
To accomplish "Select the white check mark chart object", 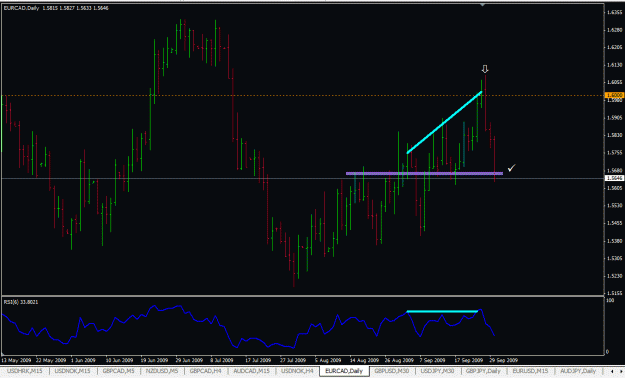I will point(511,168).
